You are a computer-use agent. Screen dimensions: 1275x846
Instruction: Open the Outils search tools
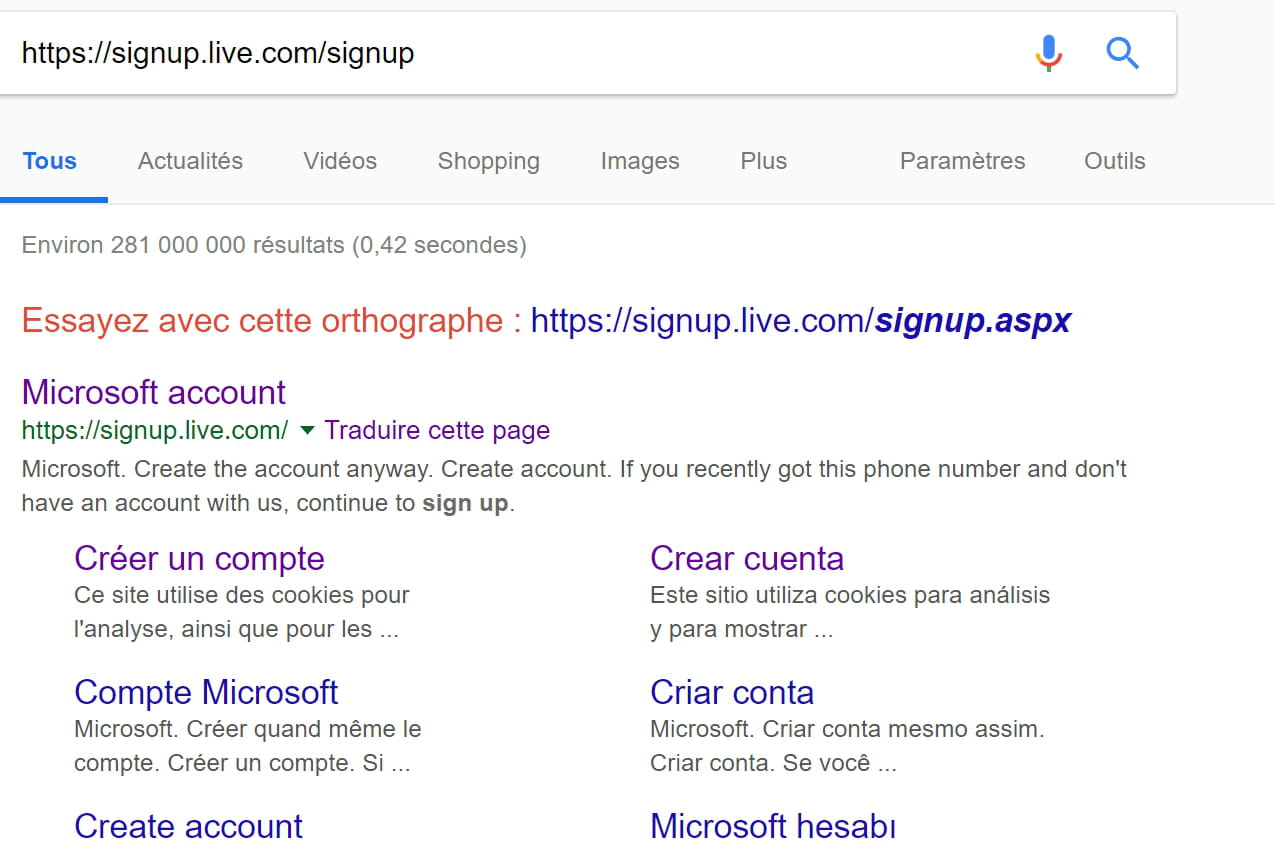coord(1115,161)
